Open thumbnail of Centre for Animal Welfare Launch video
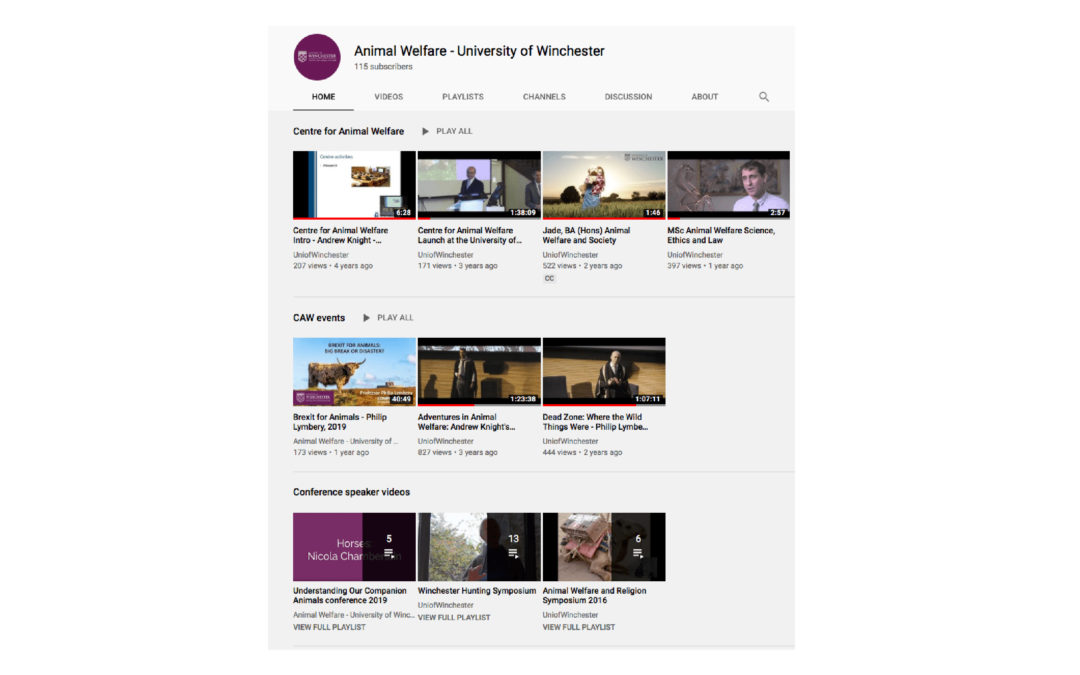 479,185
